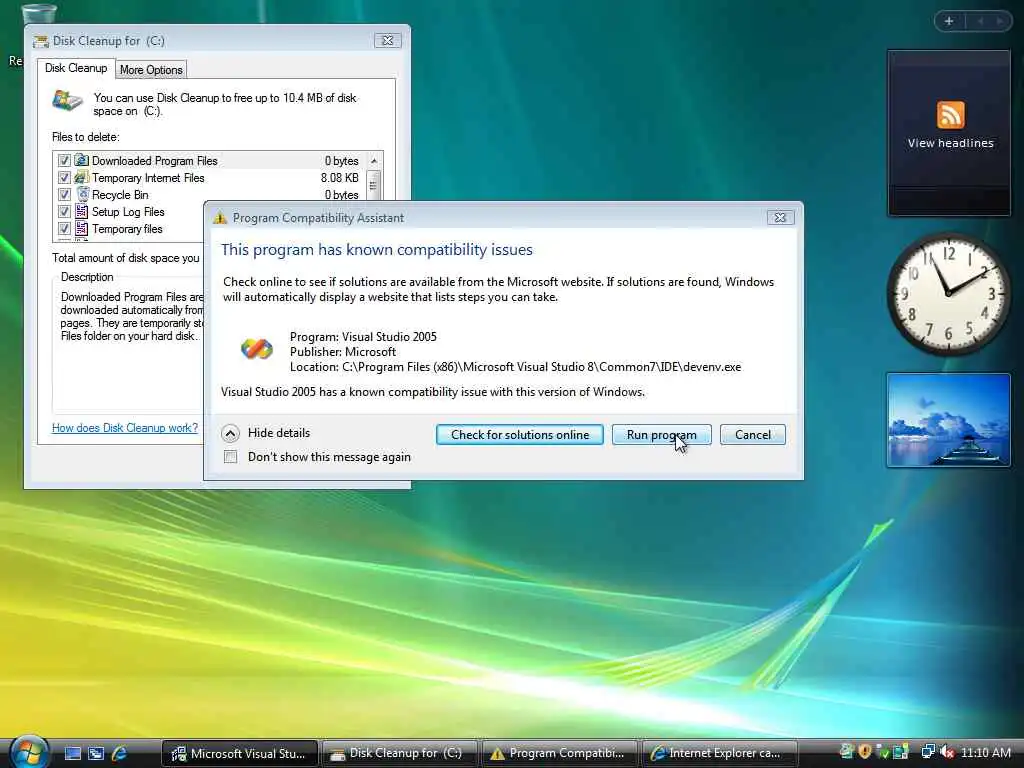The width and height of the screenshot is (1024, 768).
Task: Click the RSS feed icon in headlines gadget
Action: pyautogui.click(x=950, y=115)
